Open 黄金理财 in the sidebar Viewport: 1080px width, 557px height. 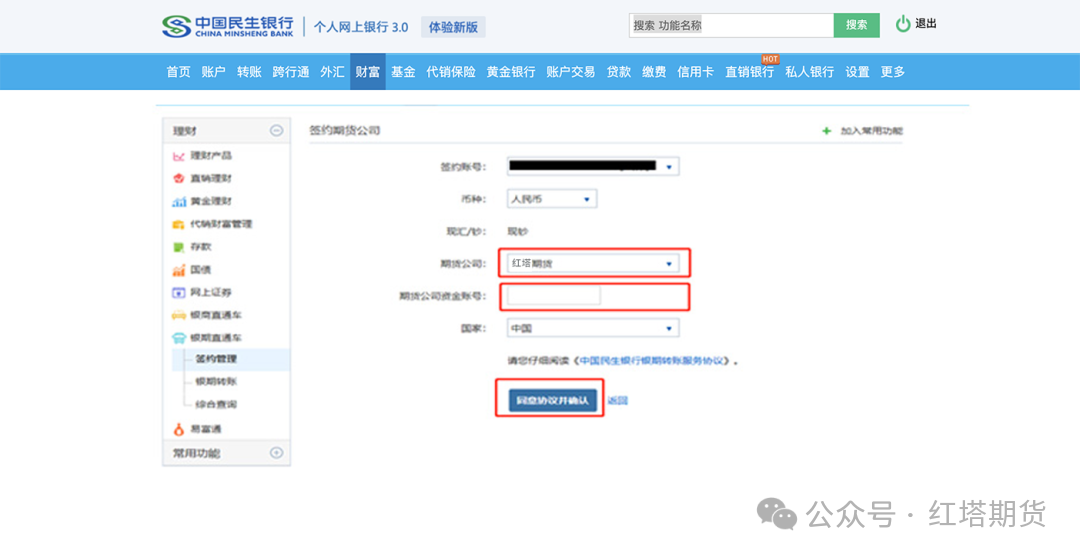[211, 201]
